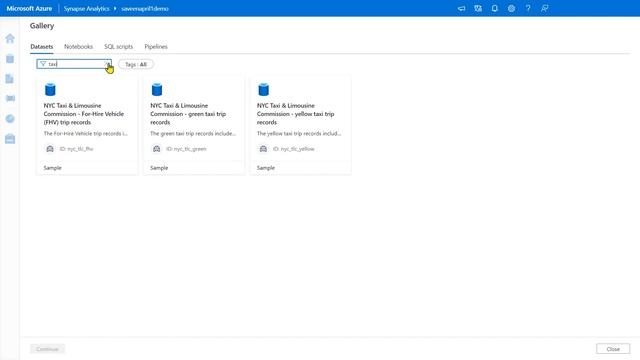
Task: Click the Close button
Action: point(613,349)
